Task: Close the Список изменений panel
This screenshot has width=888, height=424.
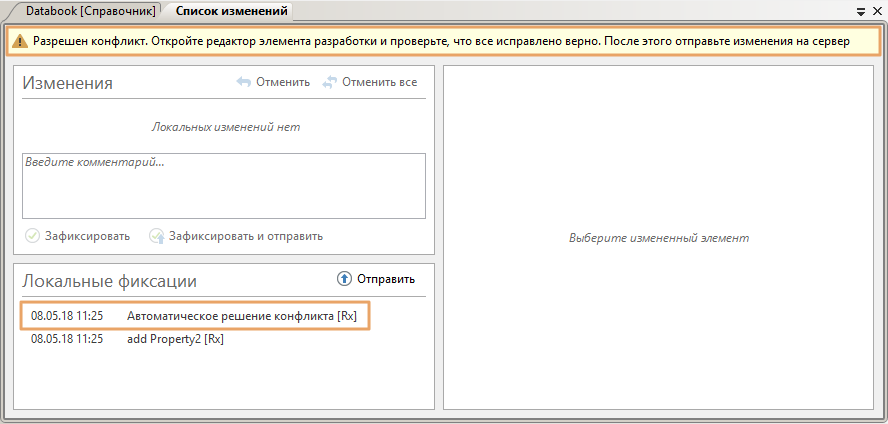Action: pyautogui.click(x=876, y=11)
